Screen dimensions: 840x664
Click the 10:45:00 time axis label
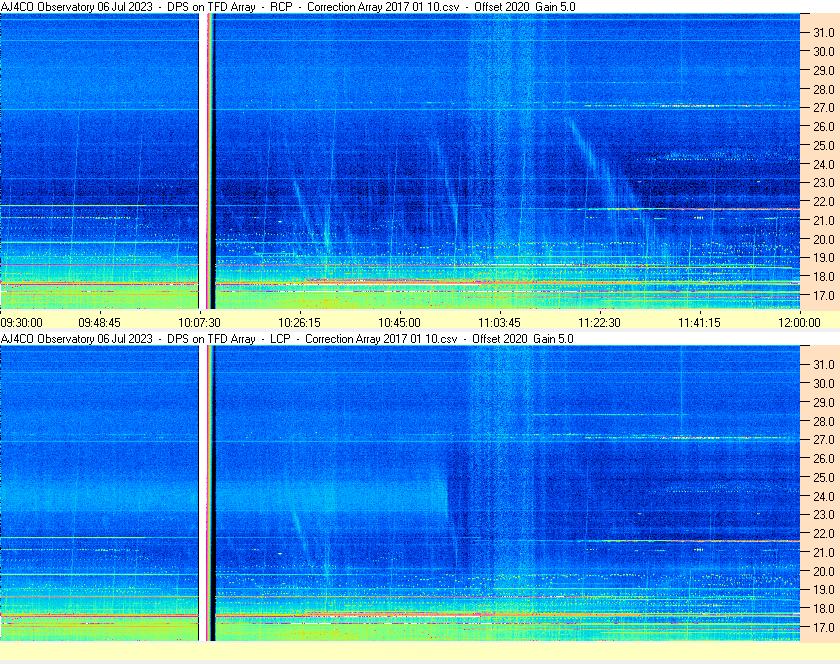coord(400,323)
